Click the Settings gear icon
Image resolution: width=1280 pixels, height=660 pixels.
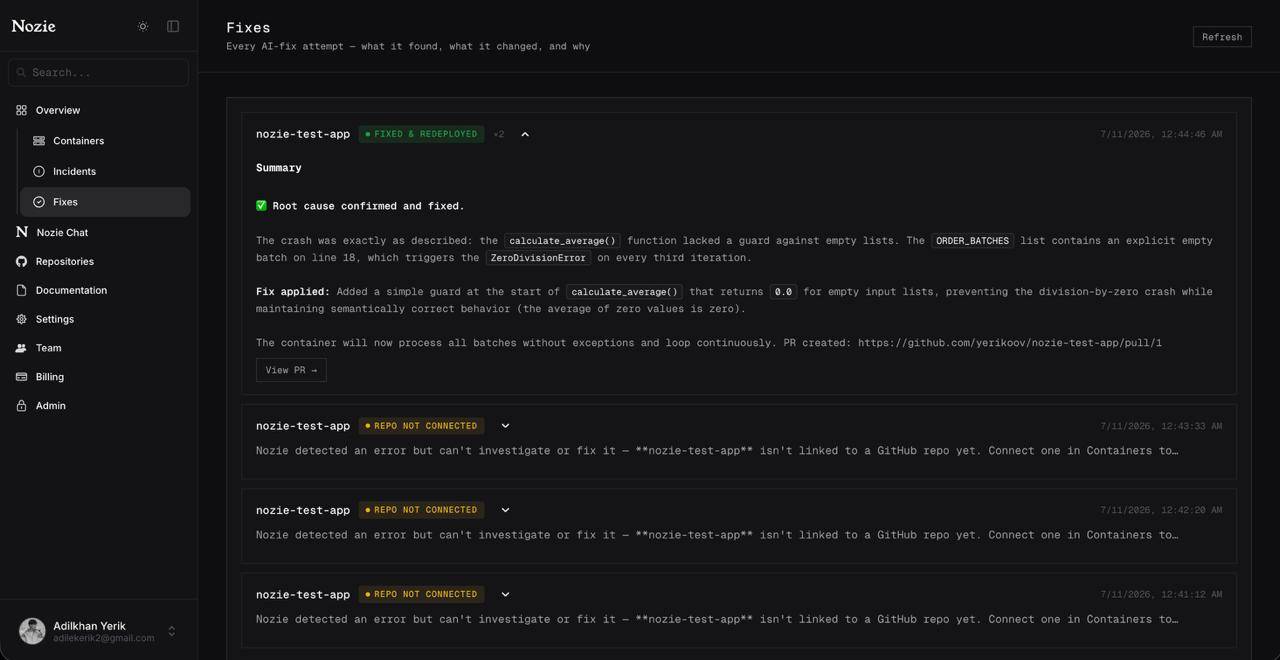click(21, 319)
